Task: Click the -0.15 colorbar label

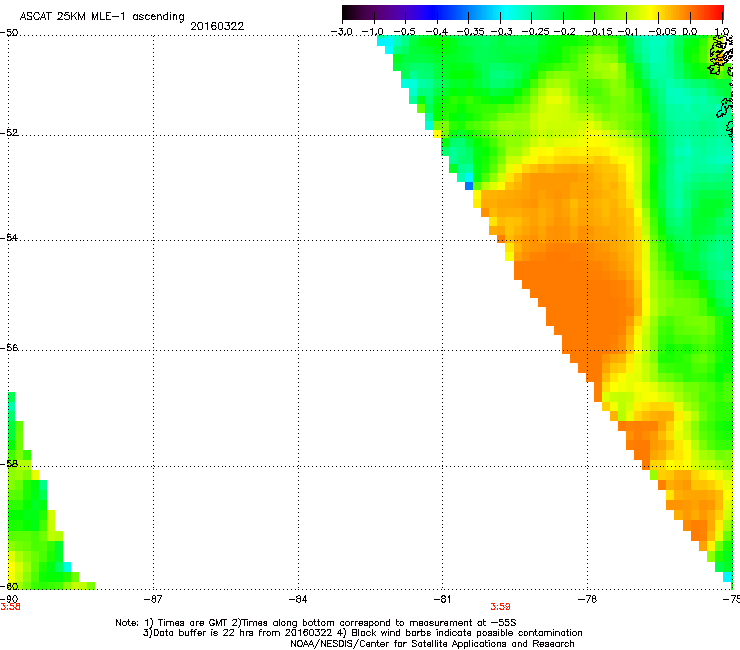Action: pyautogui.click(x=598, y=32)
